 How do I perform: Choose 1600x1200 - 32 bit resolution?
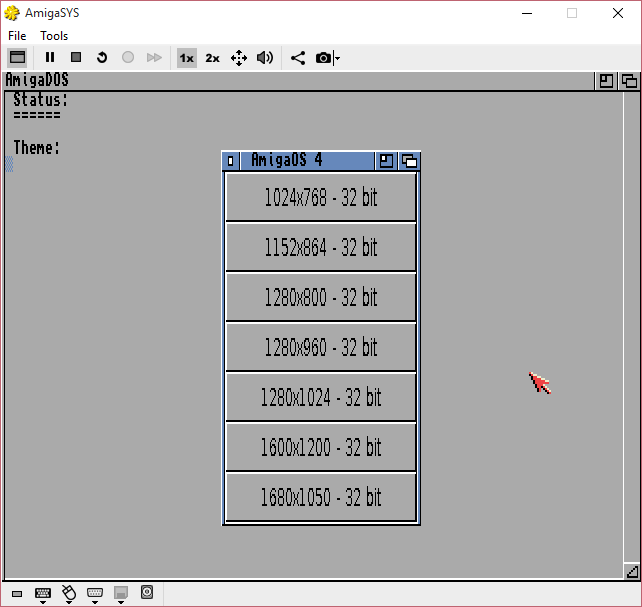pyautogui.click(x=321, y=447)
